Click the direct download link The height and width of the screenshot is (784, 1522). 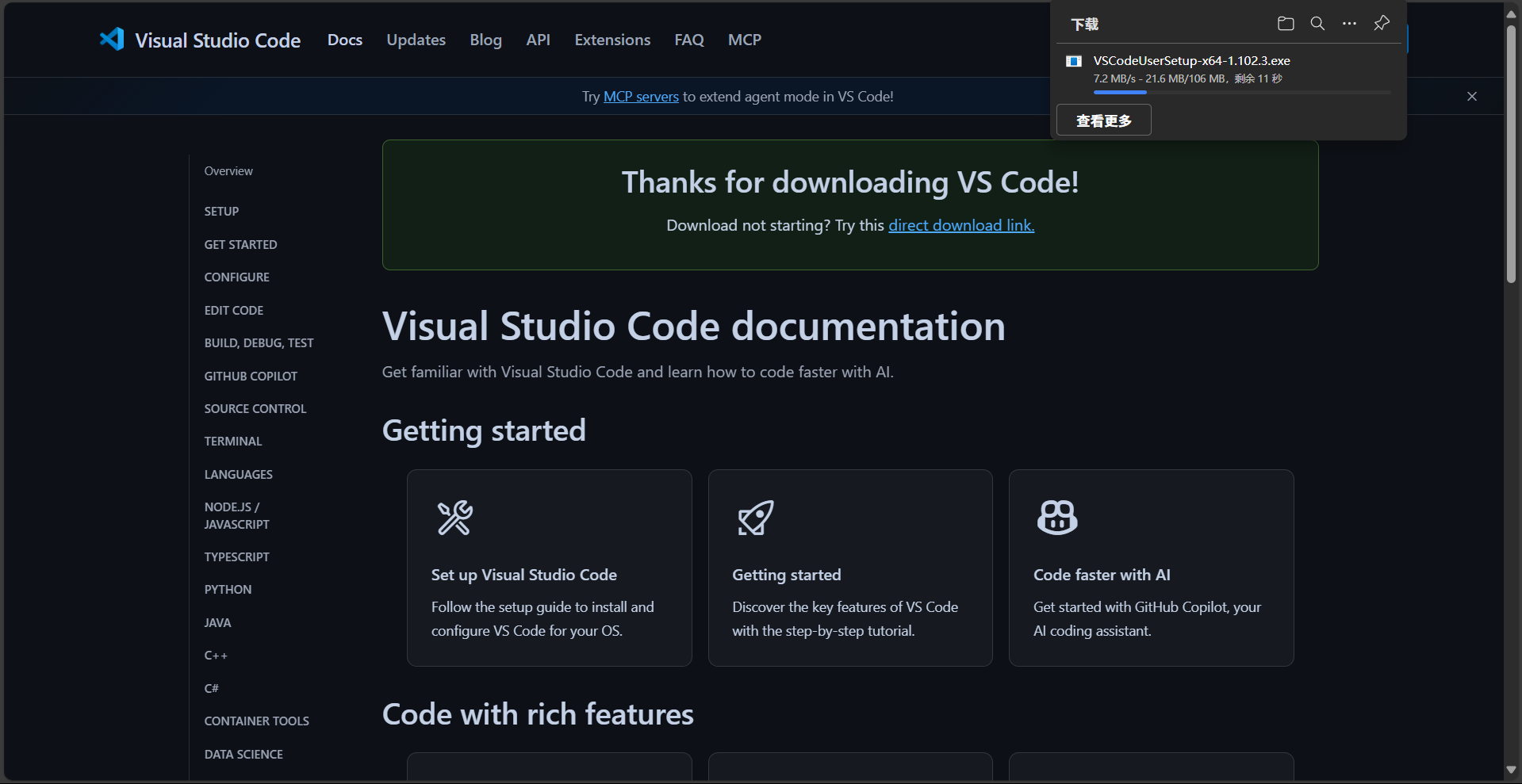click(x=961, y=225)
